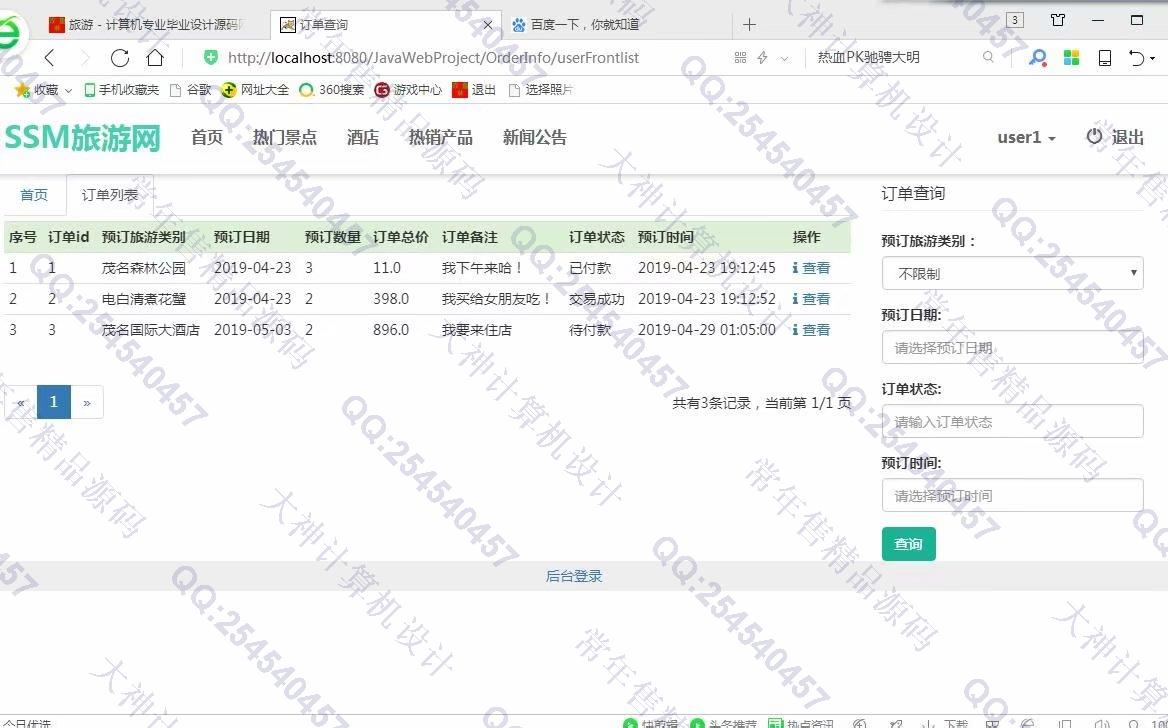Click the 退出 logout power button
Viewport: 1168px width, 728px height.
(x=1114, y=137)
